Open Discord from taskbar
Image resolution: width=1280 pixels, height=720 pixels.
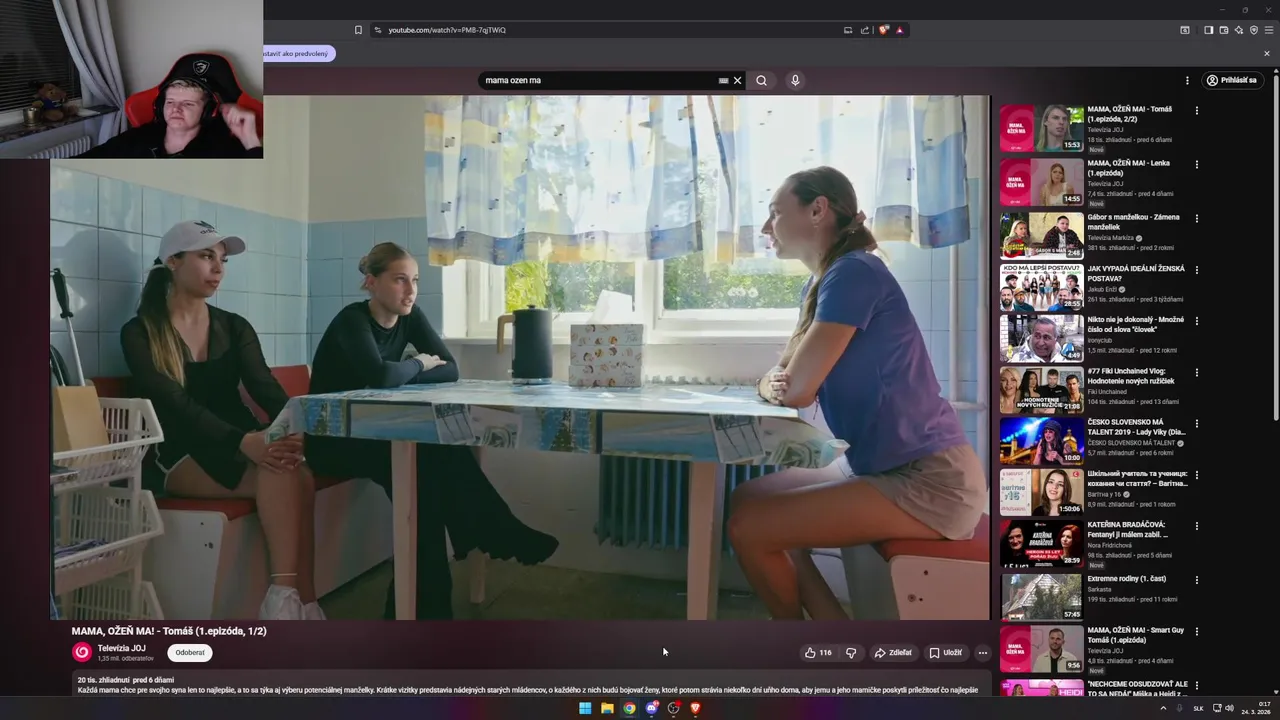[651, 708]
